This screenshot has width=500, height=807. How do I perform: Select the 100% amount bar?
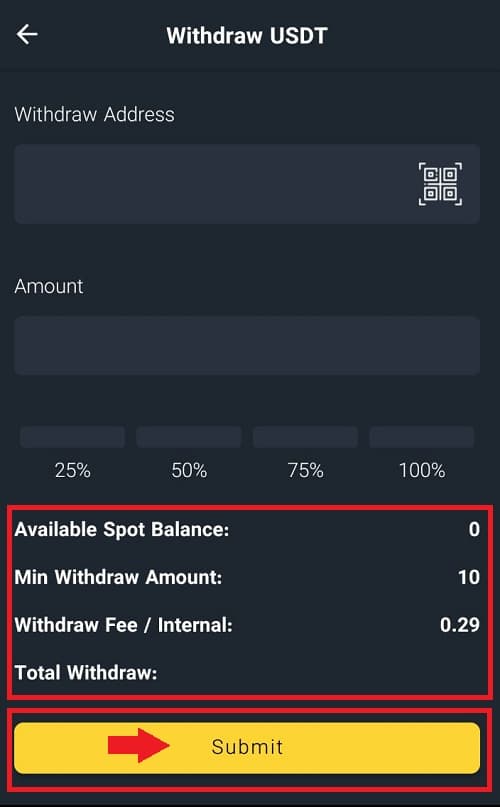pos(422,436)
